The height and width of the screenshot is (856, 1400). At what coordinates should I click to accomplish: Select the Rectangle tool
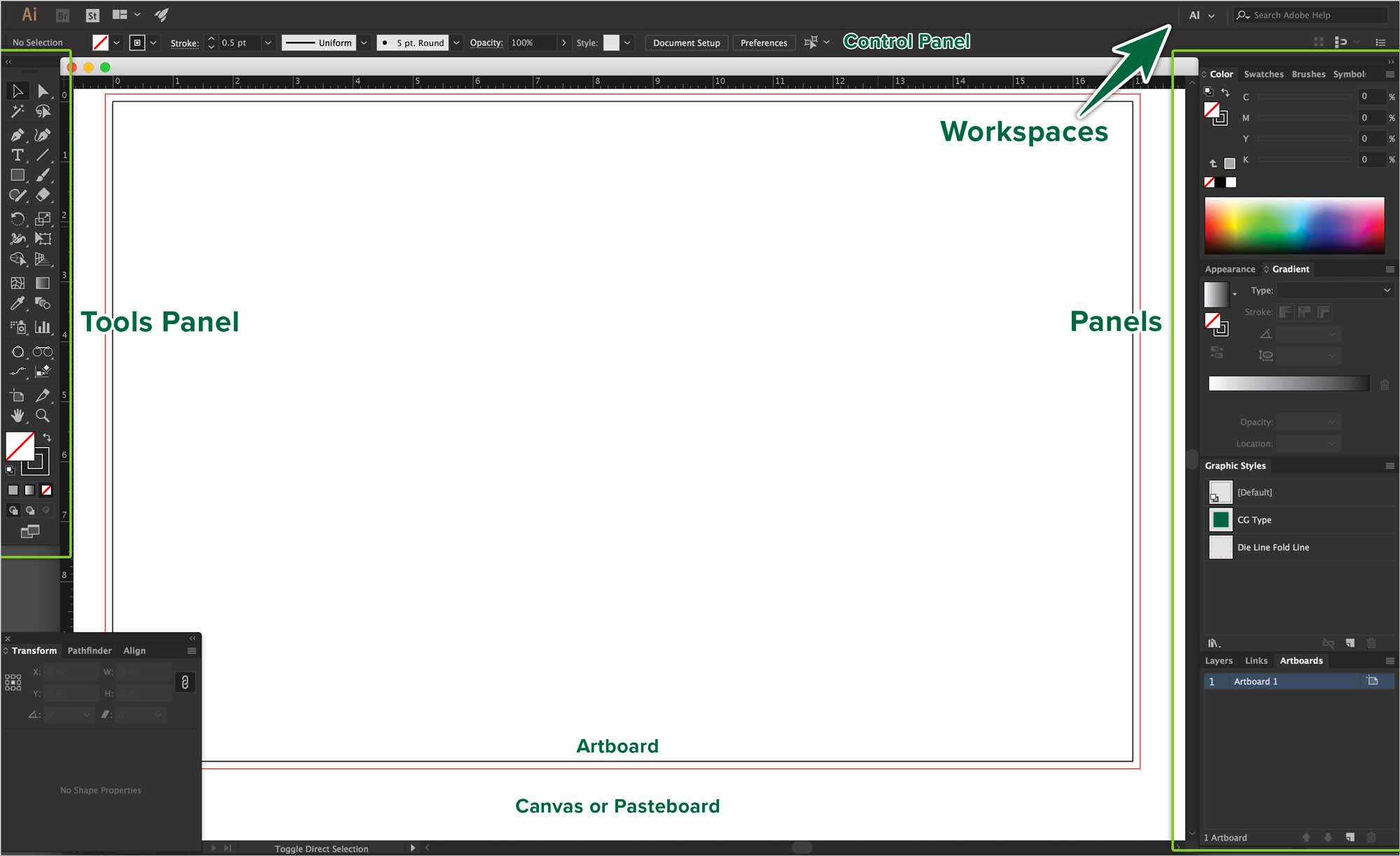[16, 175]
